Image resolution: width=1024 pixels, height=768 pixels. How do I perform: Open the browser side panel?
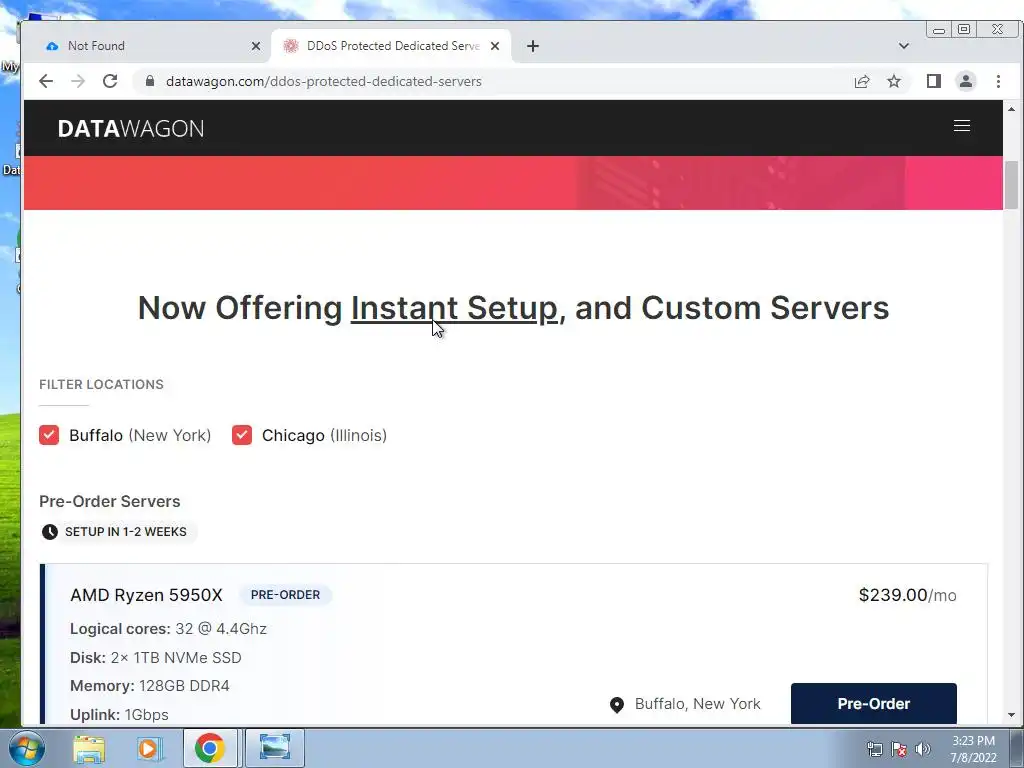click(x=934, y=81)
